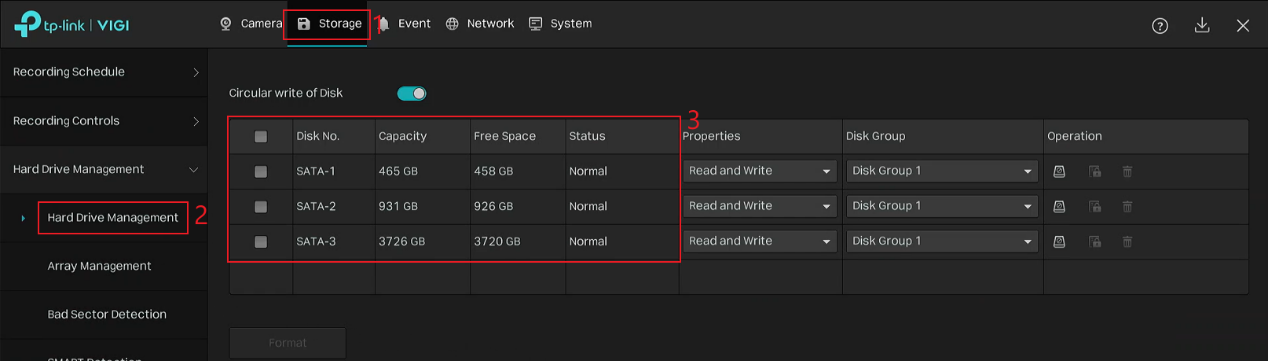
Task: Open Bad Sector Detection page
Action: point(107,314)
